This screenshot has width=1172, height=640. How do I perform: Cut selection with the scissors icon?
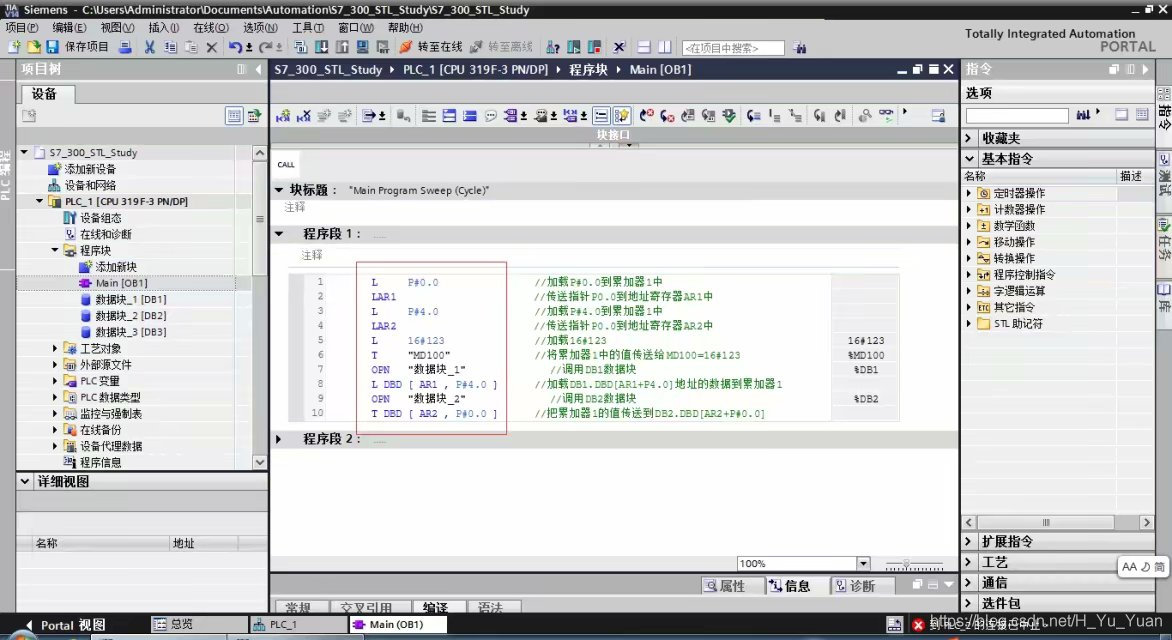coord(149,47)
